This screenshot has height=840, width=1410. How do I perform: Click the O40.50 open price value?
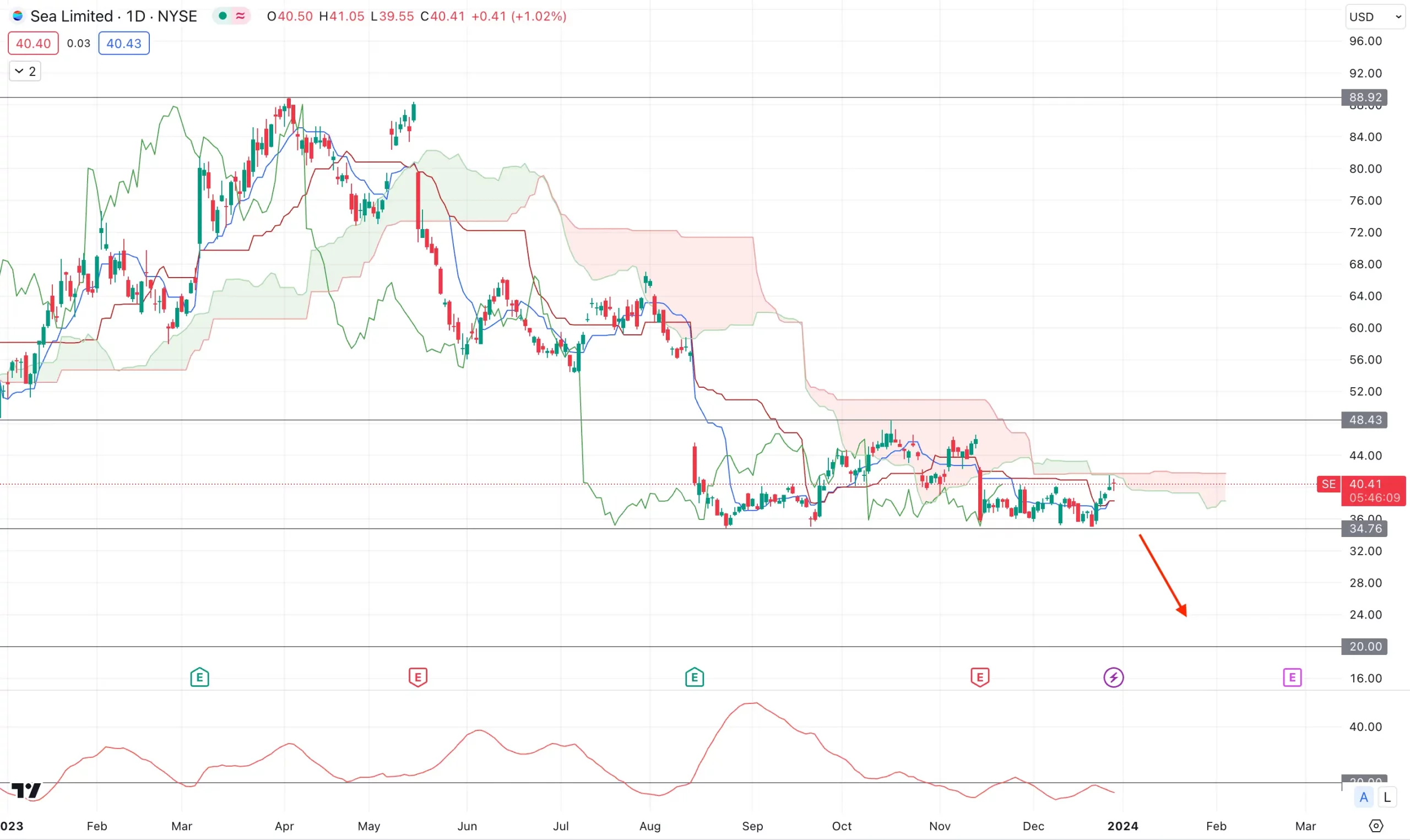pos(290,16)
